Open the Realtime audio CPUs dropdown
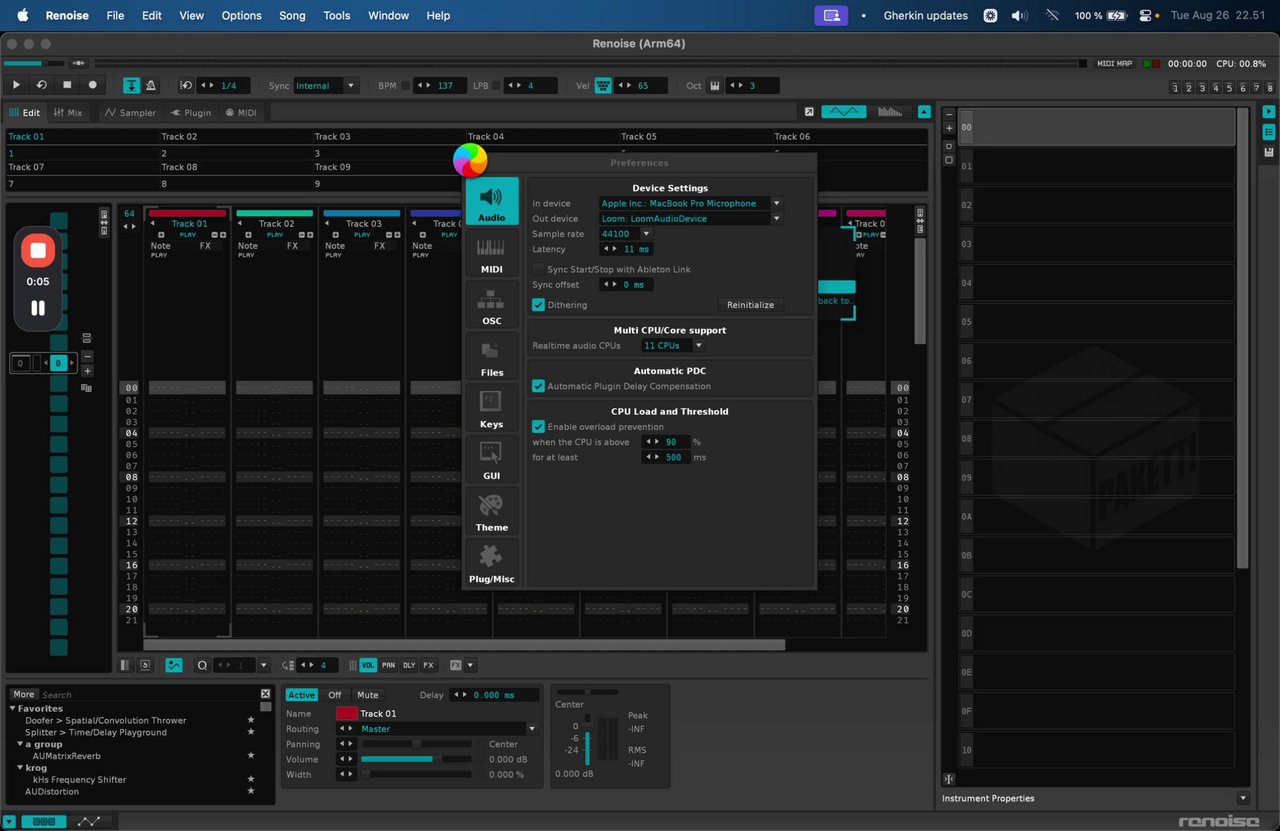Screen dimensions: 1280x831 coord(672,346)
